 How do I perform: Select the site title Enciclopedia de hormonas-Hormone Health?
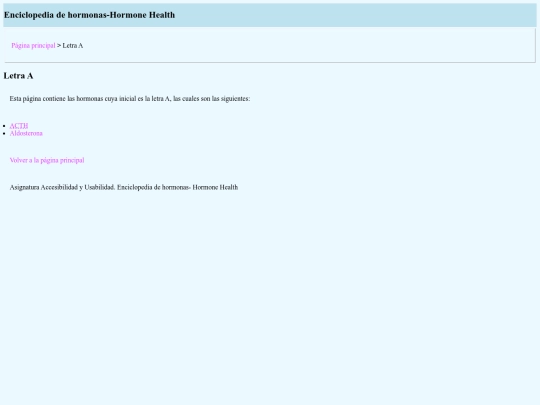(x=90, y=15)
